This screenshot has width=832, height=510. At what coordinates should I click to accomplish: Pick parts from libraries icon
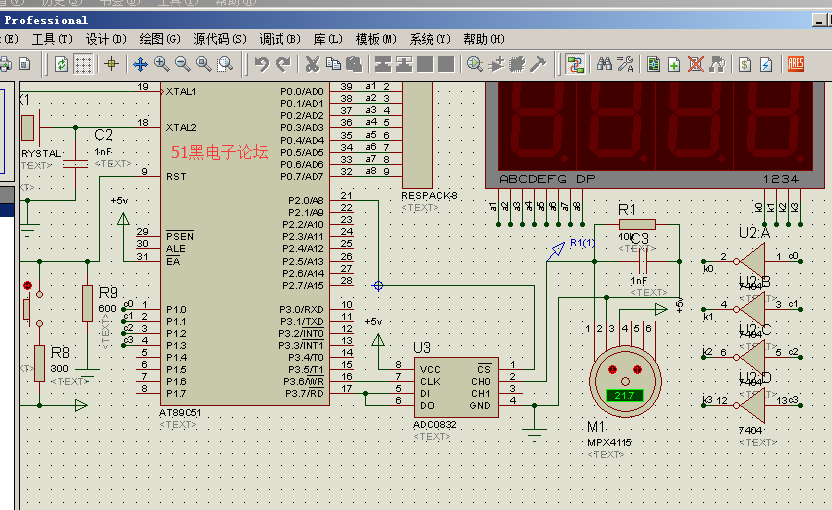(x=475, y=64)
